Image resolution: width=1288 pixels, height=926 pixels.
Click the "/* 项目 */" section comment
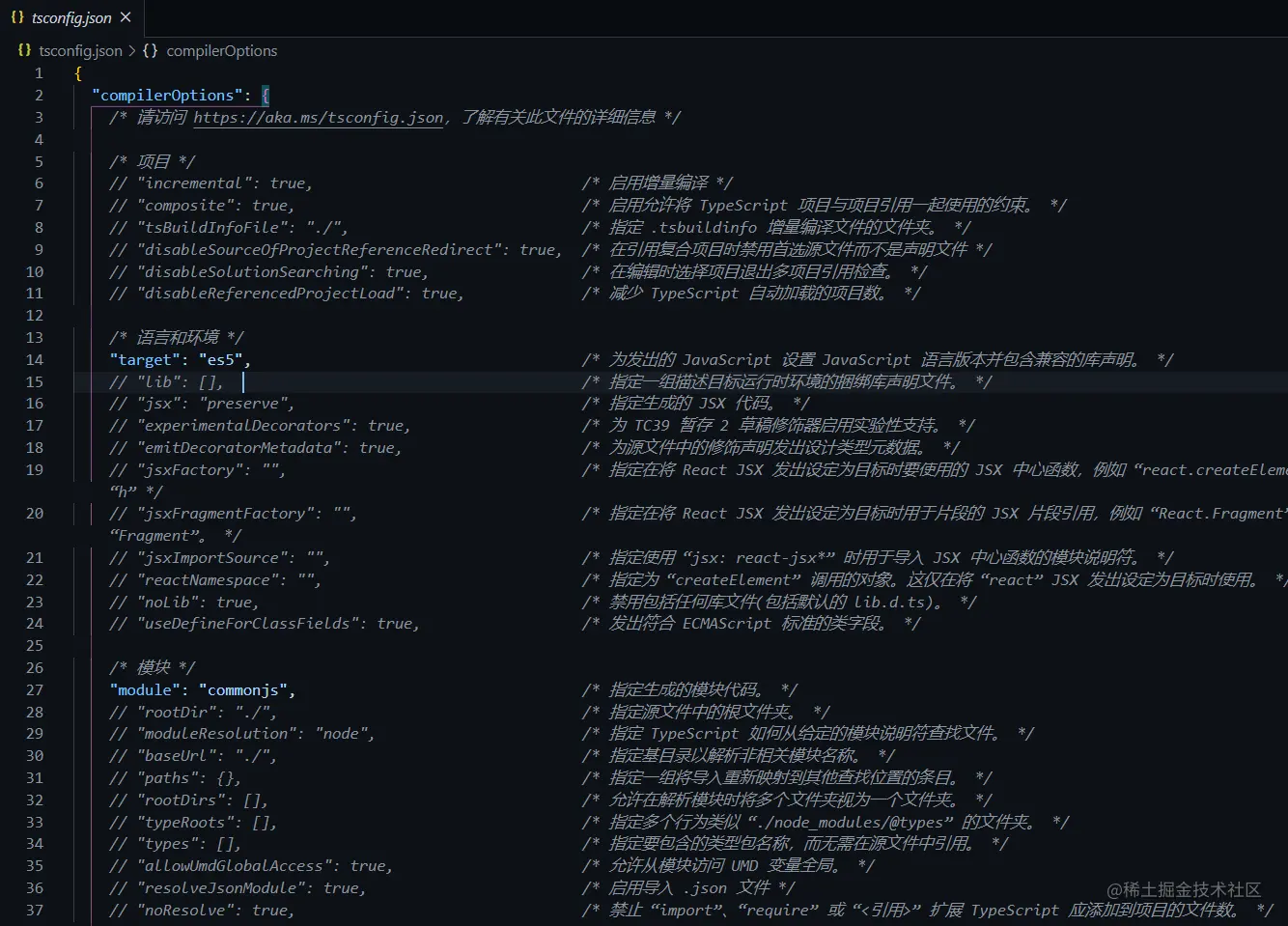(x=153, y=161)
